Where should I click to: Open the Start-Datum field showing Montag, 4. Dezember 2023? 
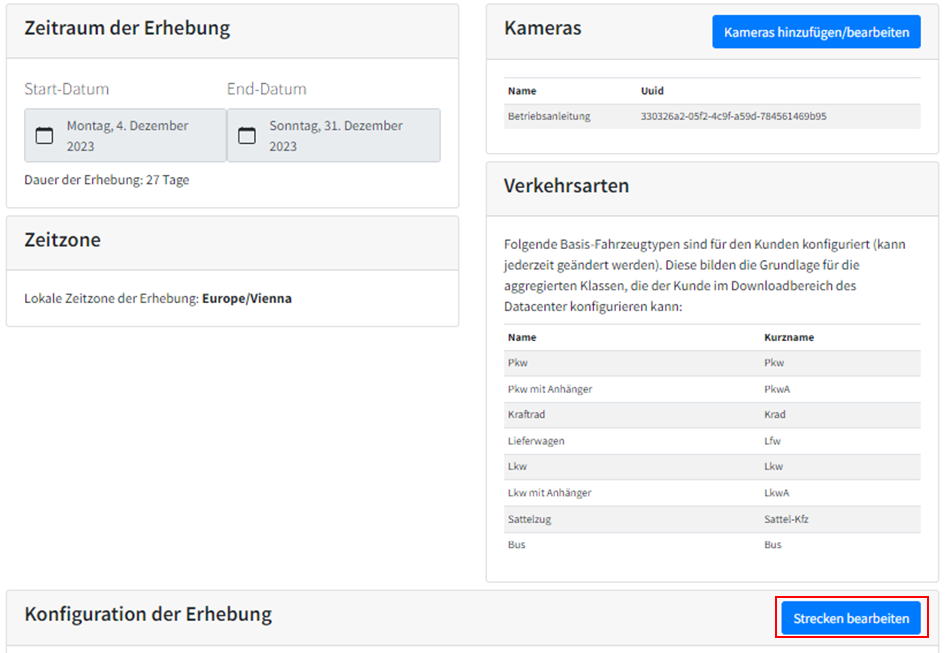pos(125,136)
